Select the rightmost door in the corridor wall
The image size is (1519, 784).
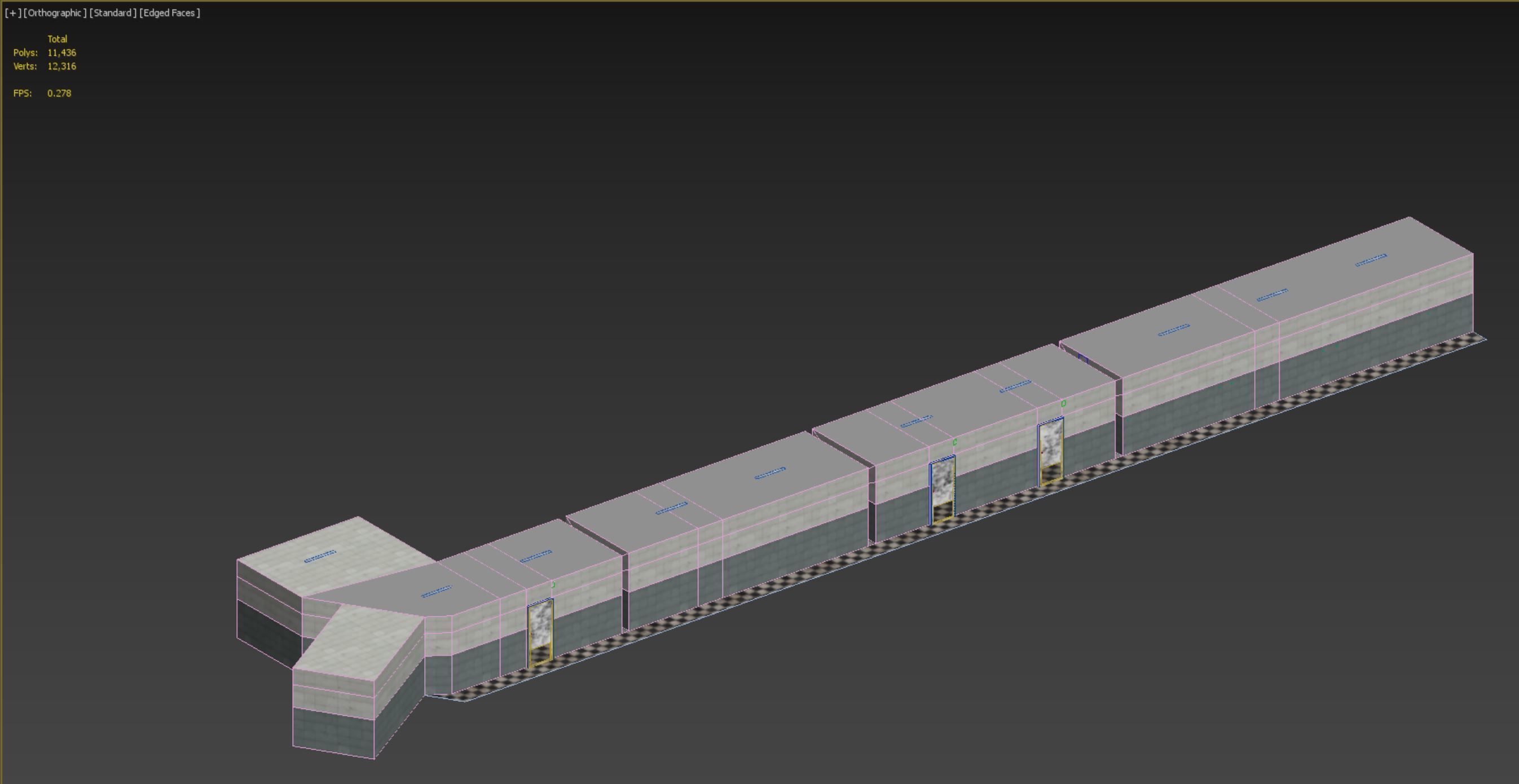[x=1051, y=452]
